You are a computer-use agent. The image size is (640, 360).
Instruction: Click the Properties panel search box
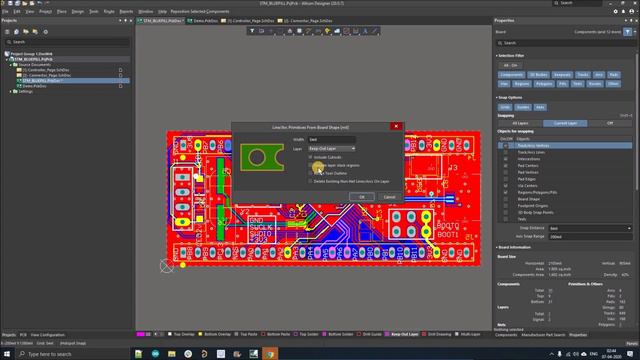565,43
